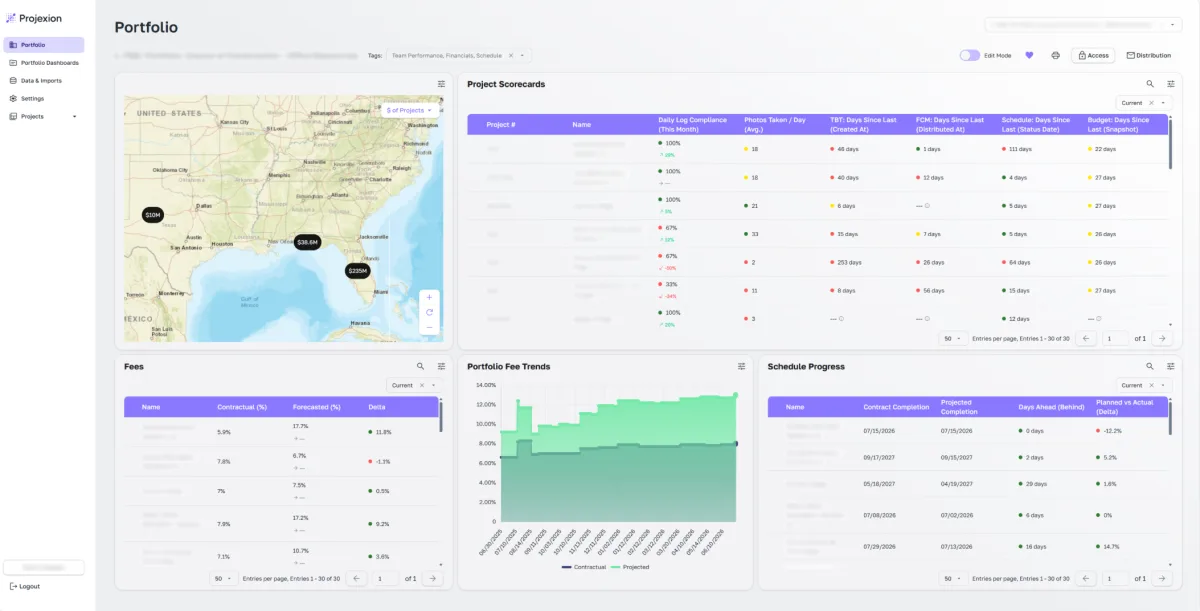The height and width of the screenshot is (611, 1200).
Task: Sort by Days Ahead (Behind) column
Action: click(x=1052, y=407)
